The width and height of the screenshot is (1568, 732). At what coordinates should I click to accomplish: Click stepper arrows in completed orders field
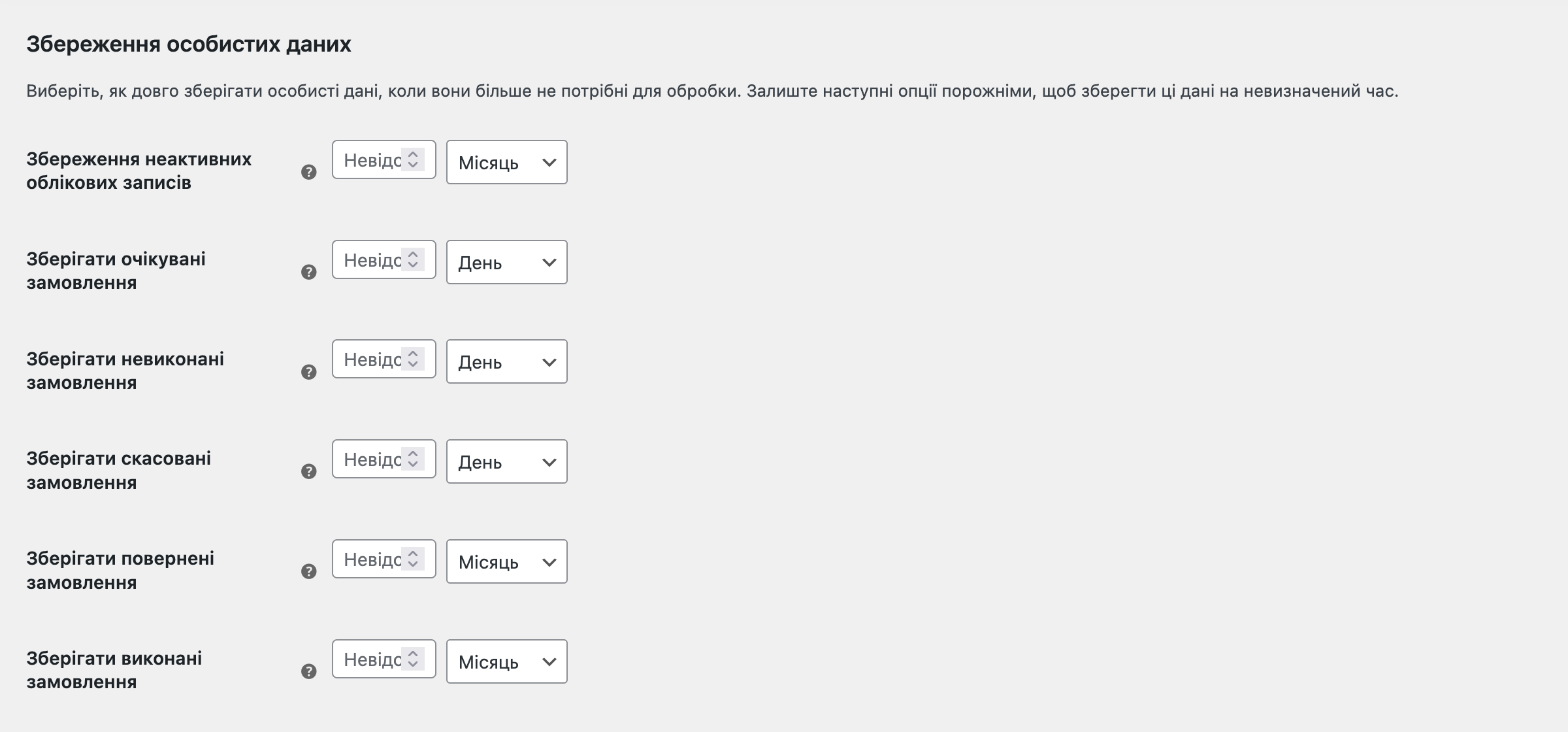click(413, 659)
